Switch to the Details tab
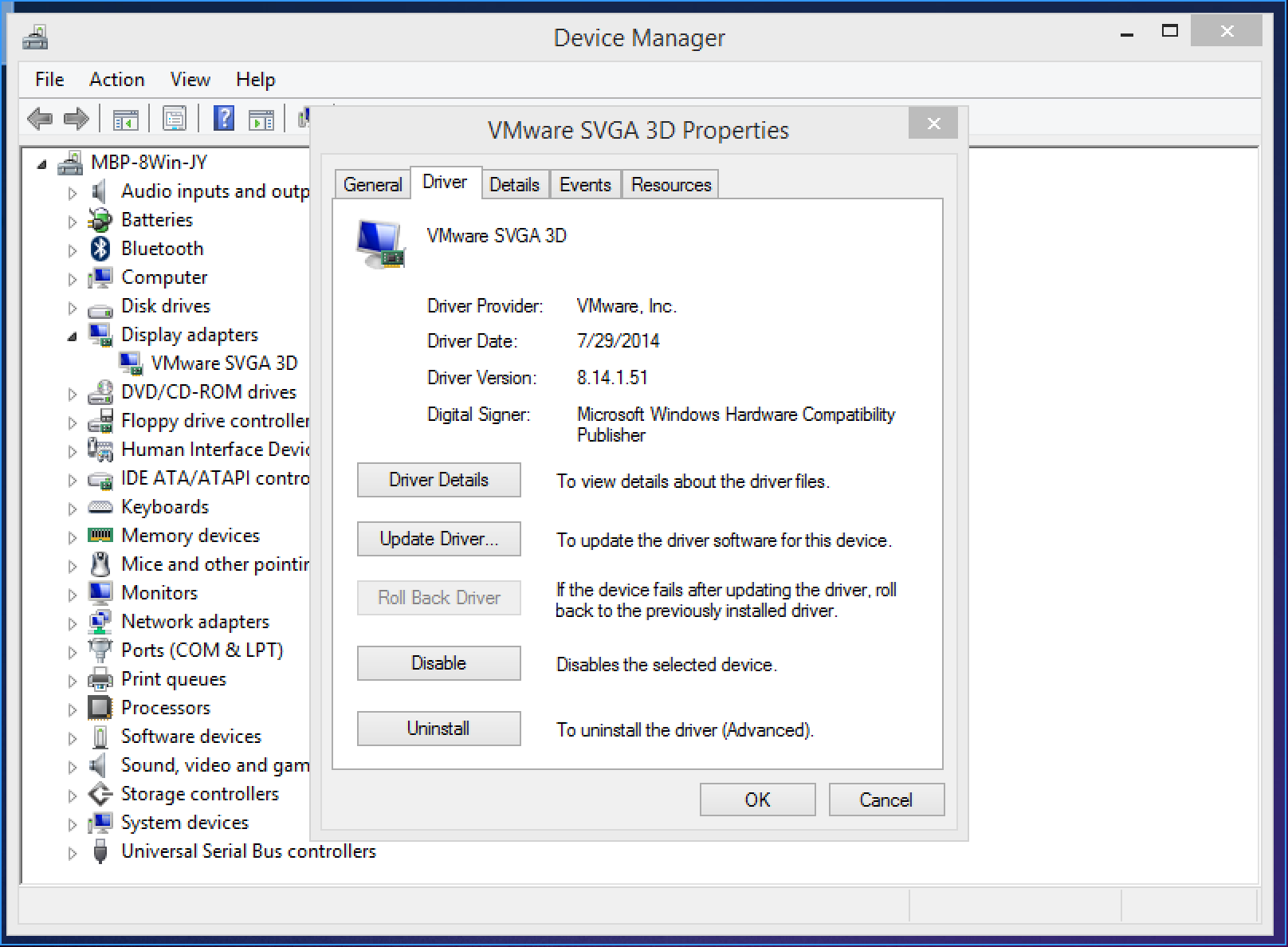The image size is (1288, 947). tap(514, 184)
